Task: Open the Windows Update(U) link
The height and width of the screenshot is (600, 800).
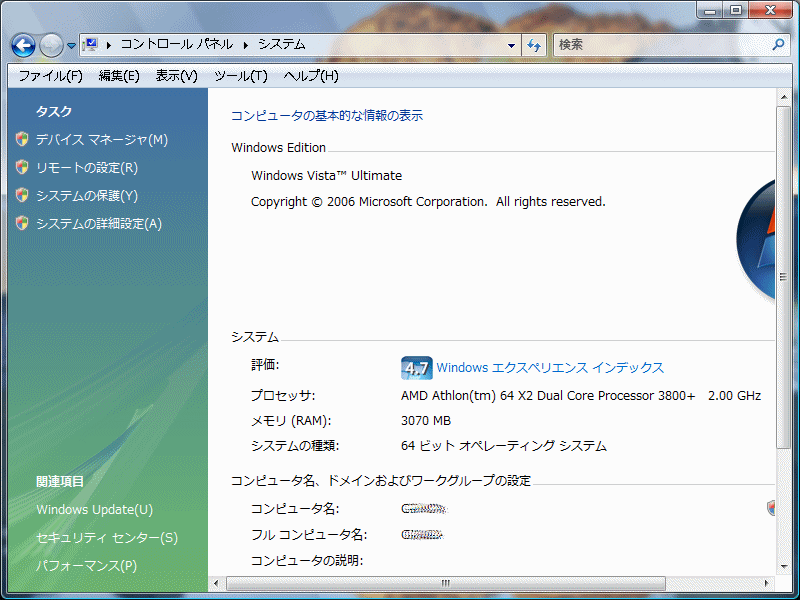Action: pos(94,510)
